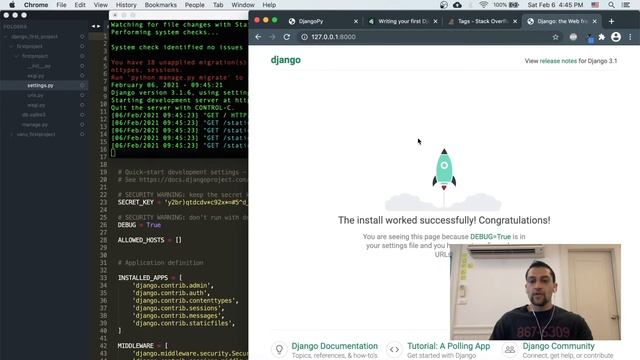Open the release notes link
The image size is (640, 360).
pyautogui.click(x=558, y=61)
